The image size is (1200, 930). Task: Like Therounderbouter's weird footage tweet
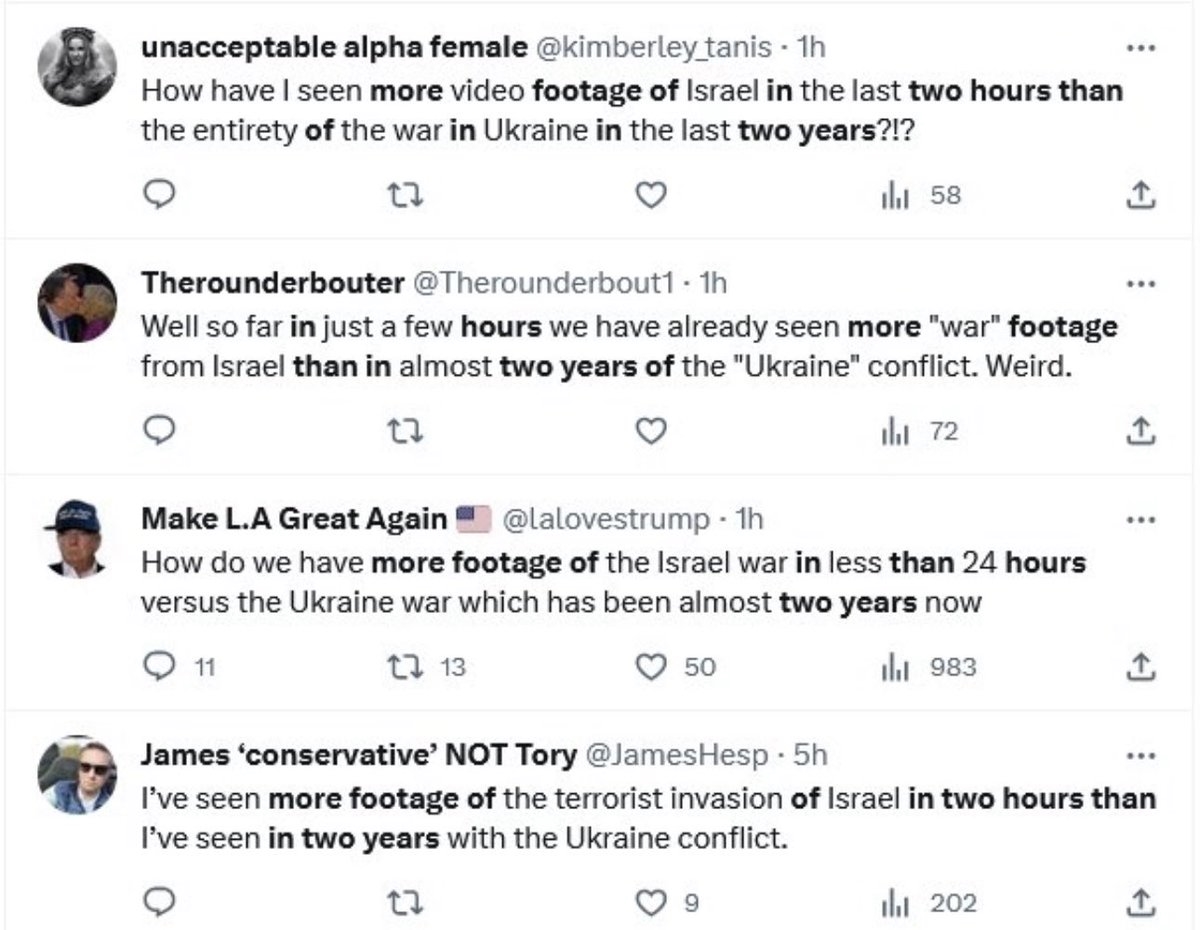652,432
